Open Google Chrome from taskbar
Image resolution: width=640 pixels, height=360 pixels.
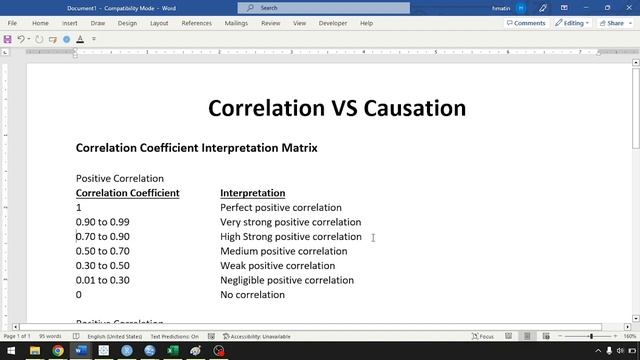tap(58, 351)
